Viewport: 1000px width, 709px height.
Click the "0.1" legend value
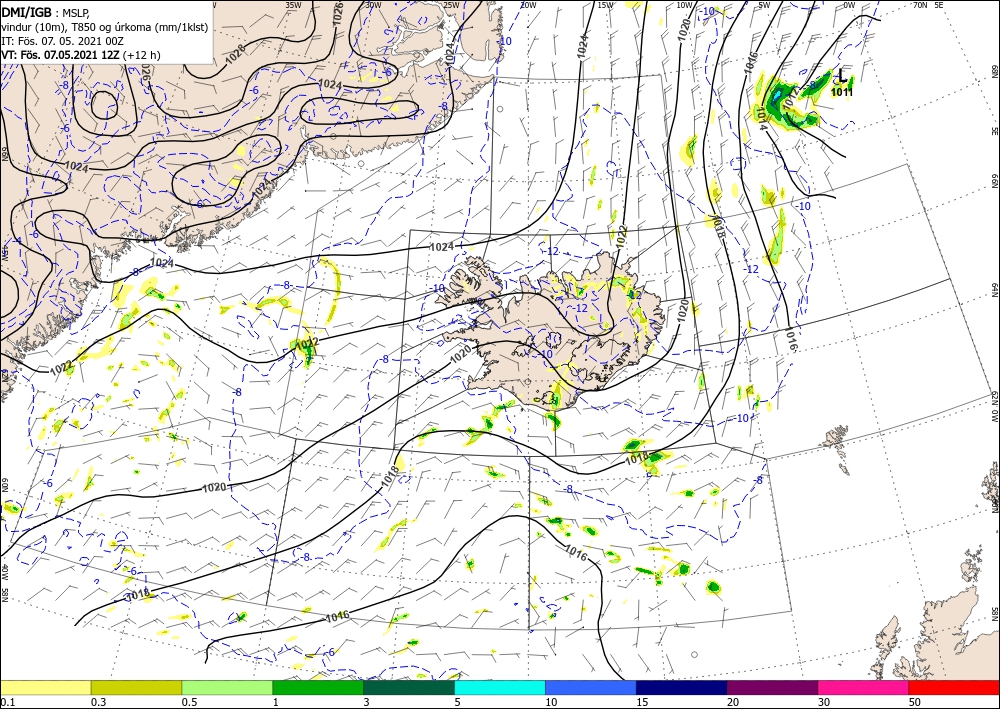click(6, 702)
